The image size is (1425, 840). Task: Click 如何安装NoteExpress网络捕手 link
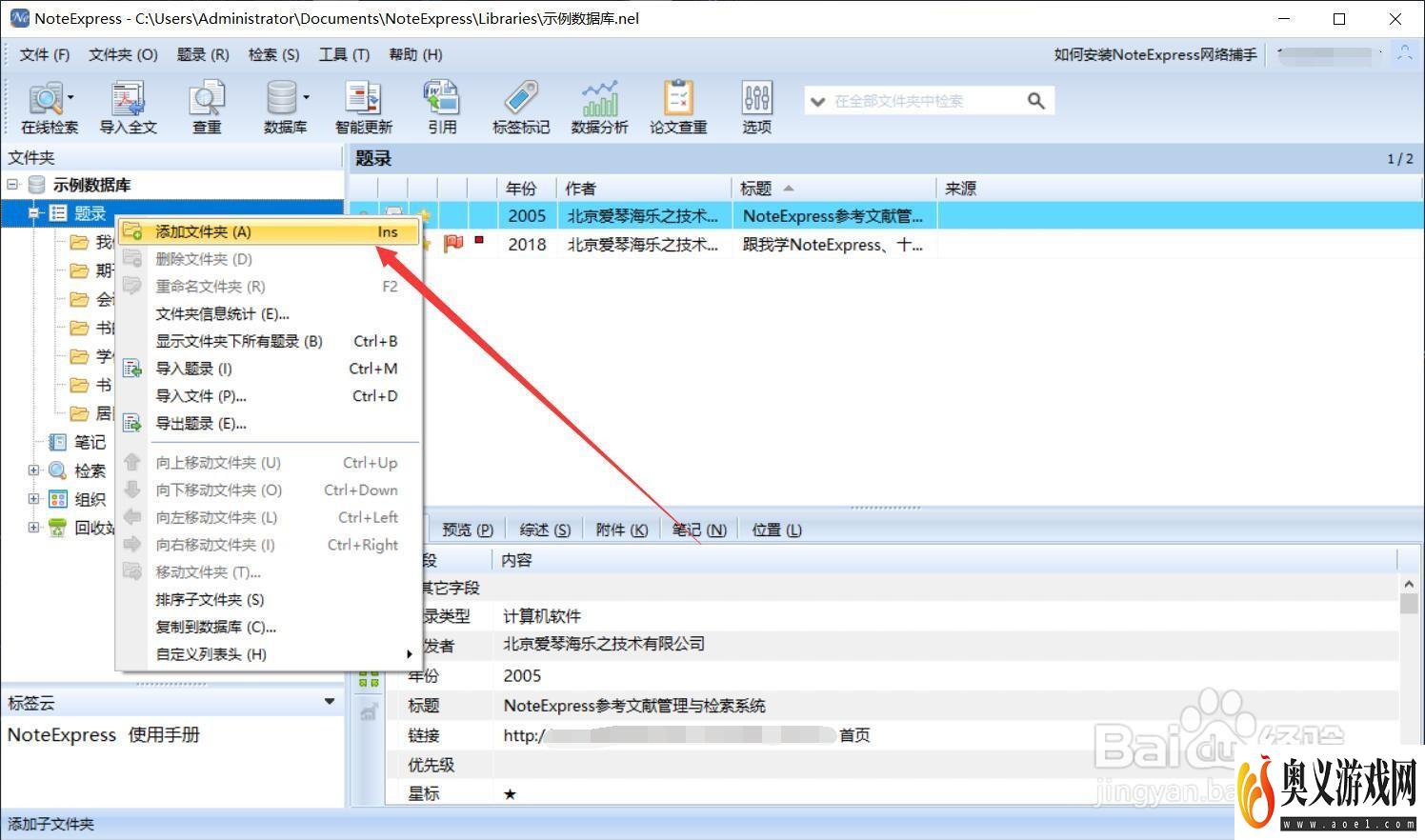[x=1155, y=54]
